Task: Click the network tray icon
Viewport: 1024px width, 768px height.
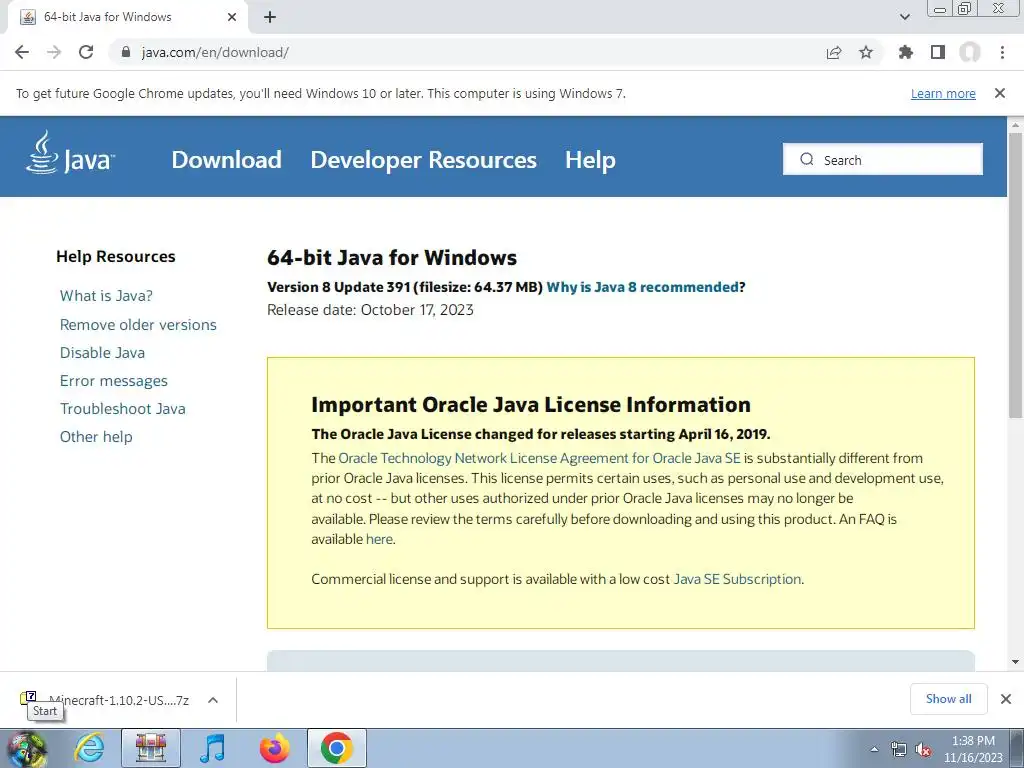Action: pyautogui.click(x=899, y=750)
